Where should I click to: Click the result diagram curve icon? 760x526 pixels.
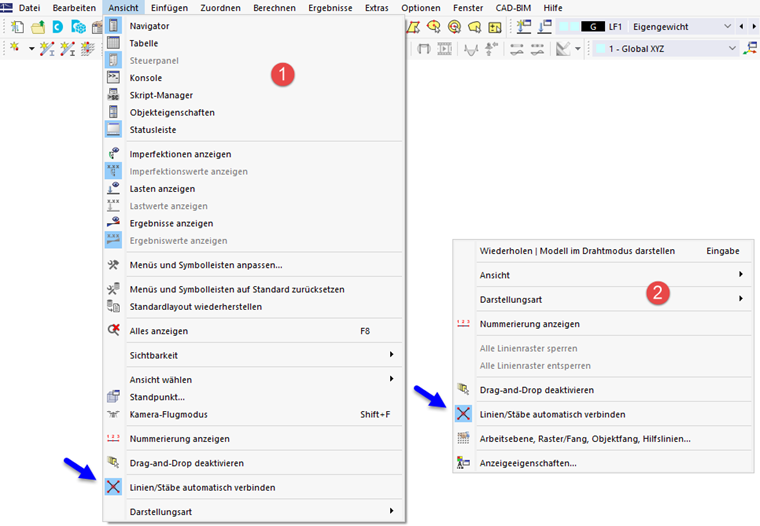(471, 49)
